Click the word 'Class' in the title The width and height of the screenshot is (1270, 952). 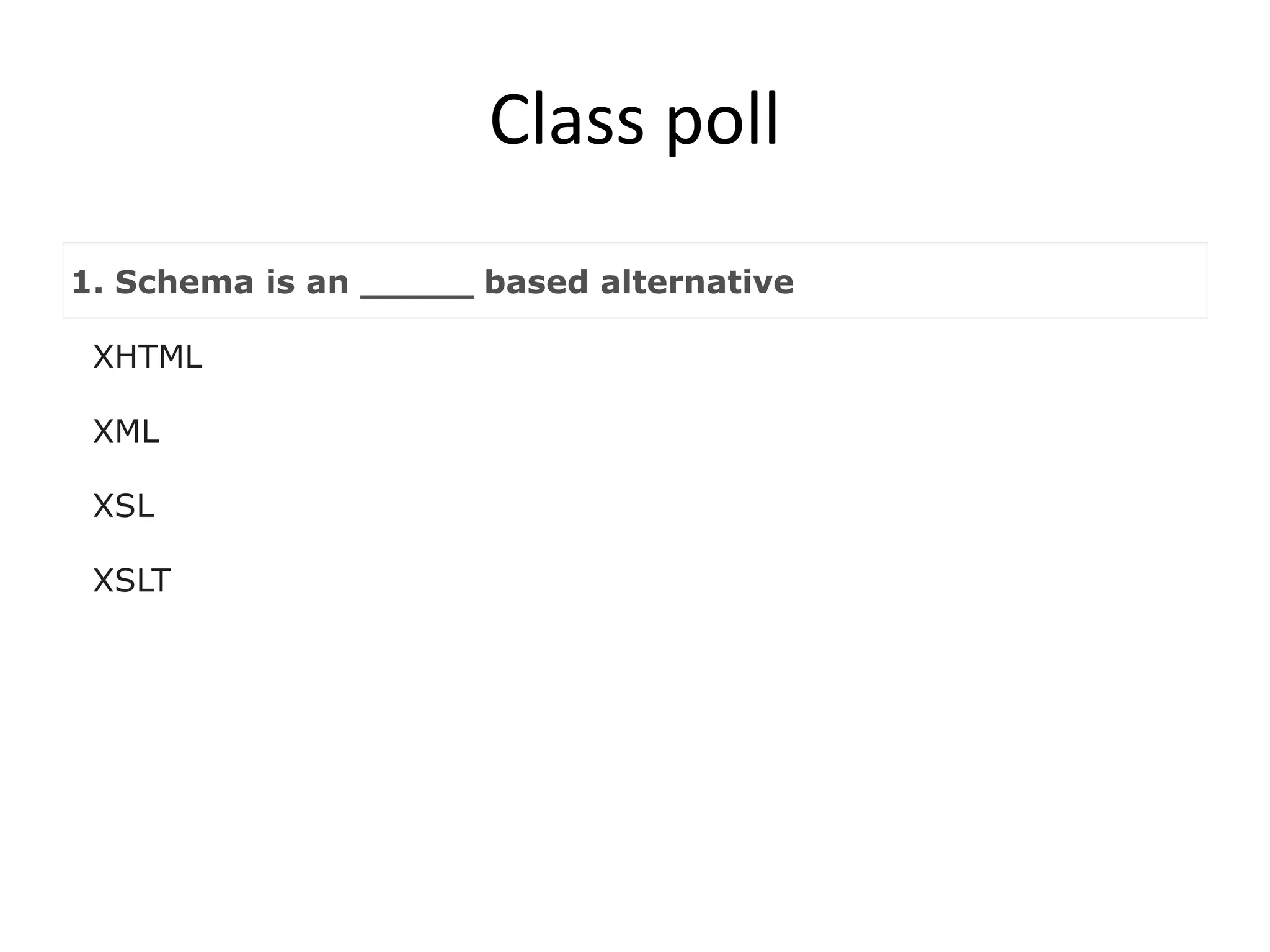567,119
